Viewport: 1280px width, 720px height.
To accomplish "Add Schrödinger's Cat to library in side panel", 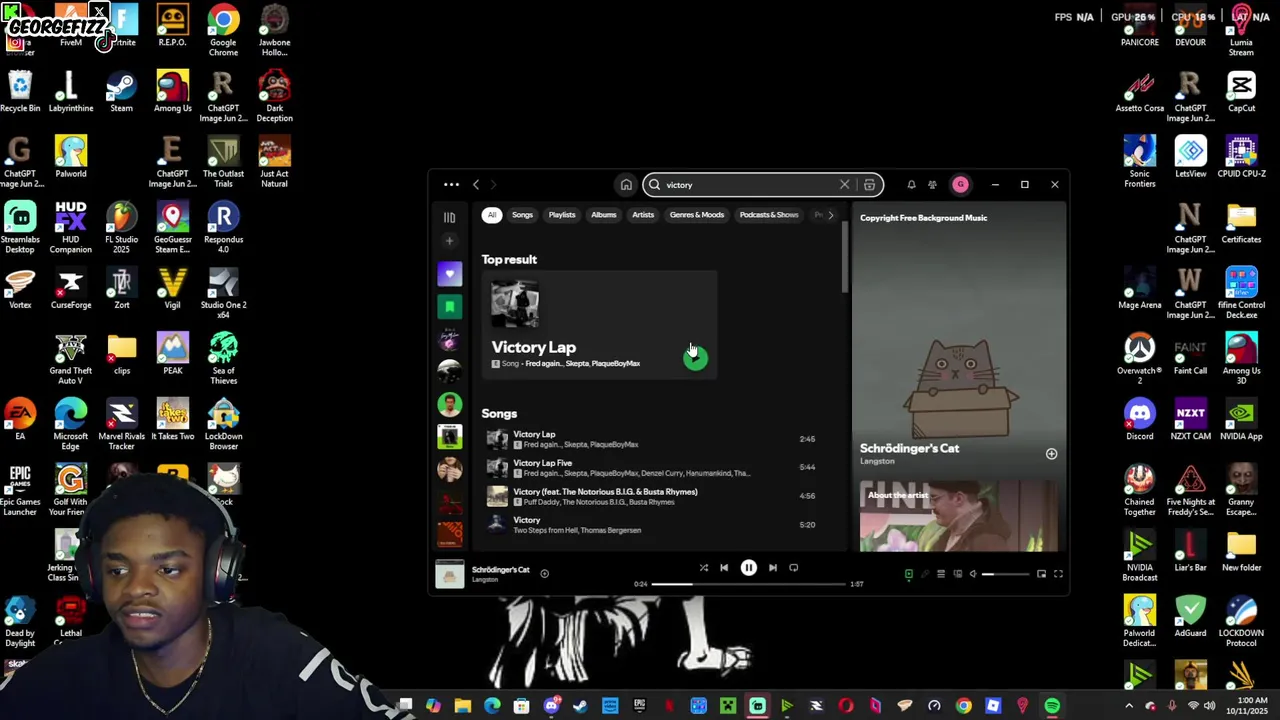I will pos(1051,454).
